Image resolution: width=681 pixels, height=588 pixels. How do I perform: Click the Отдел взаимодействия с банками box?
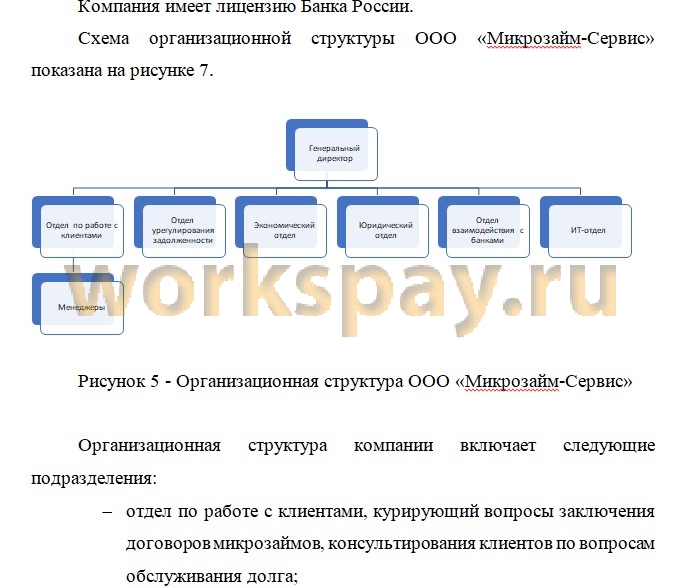(x=486, y=230)
